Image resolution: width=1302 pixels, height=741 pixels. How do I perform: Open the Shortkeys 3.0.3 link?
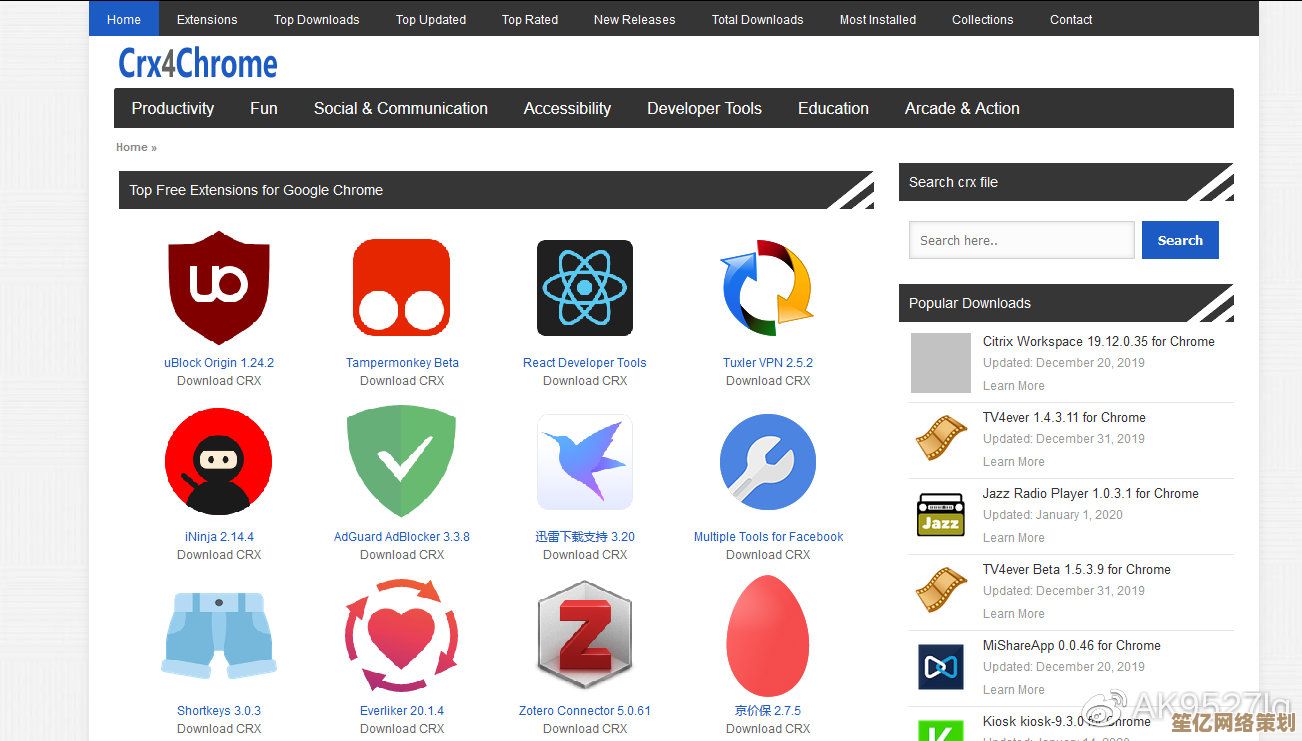(219, 711)
